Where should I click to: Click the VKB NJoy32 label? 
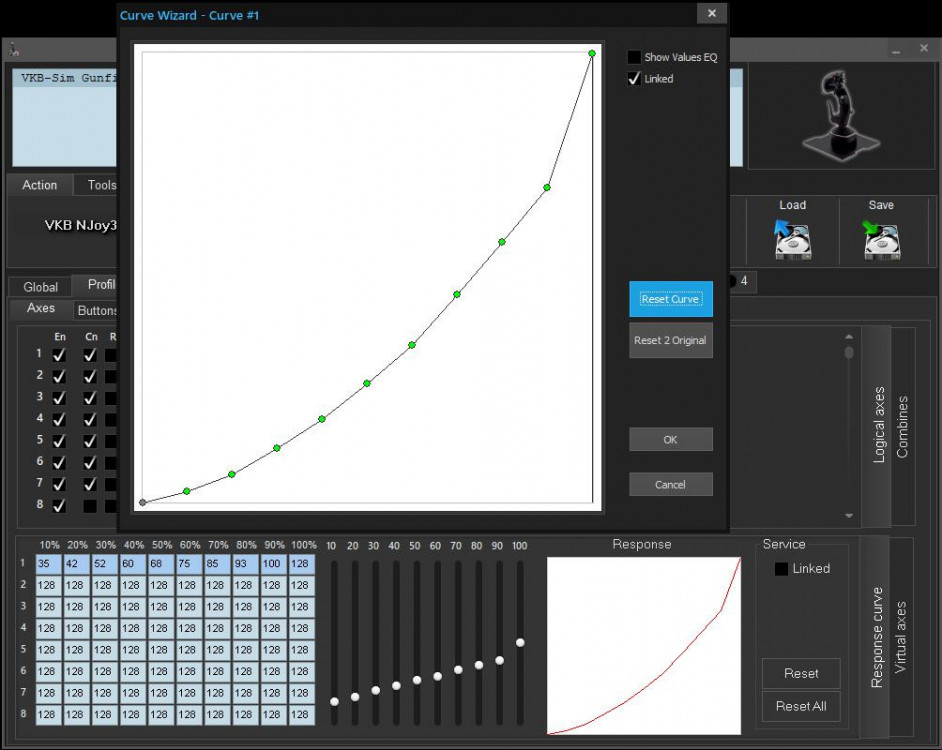(81, 225)
